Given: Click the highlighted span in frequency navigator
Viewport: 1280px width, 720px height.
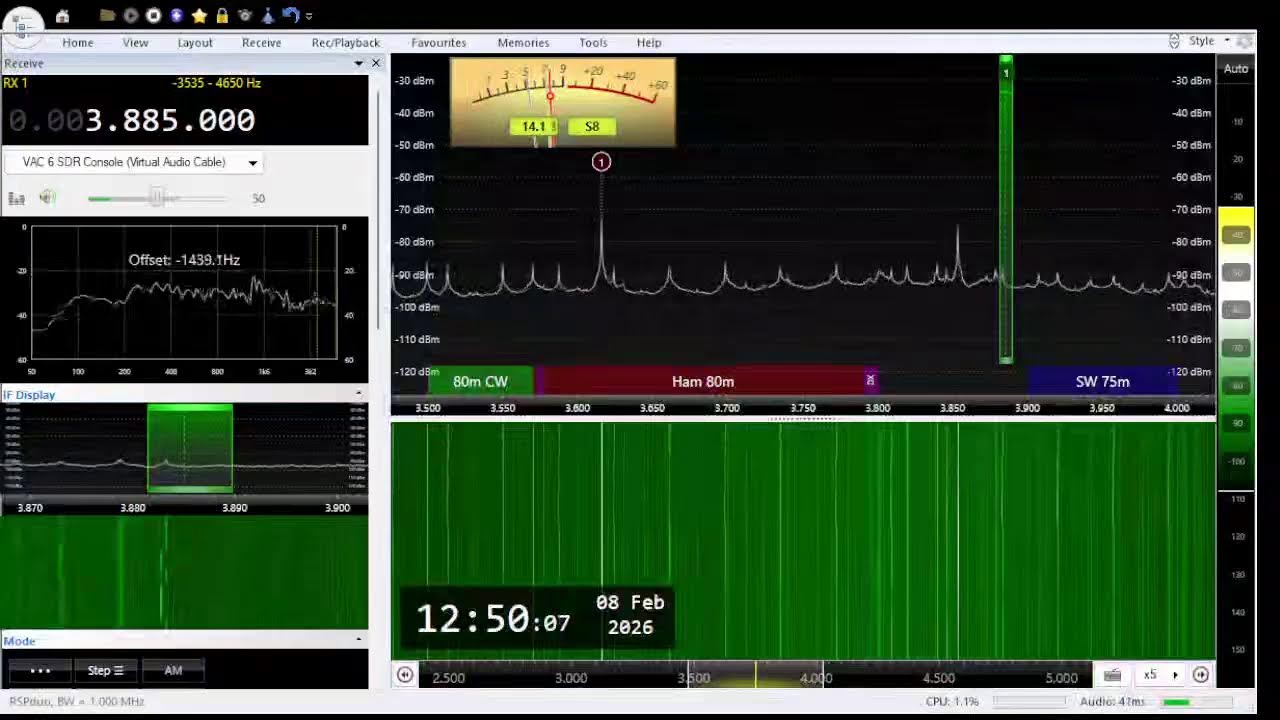Looking at the screenshot, I should coord(755,676).
